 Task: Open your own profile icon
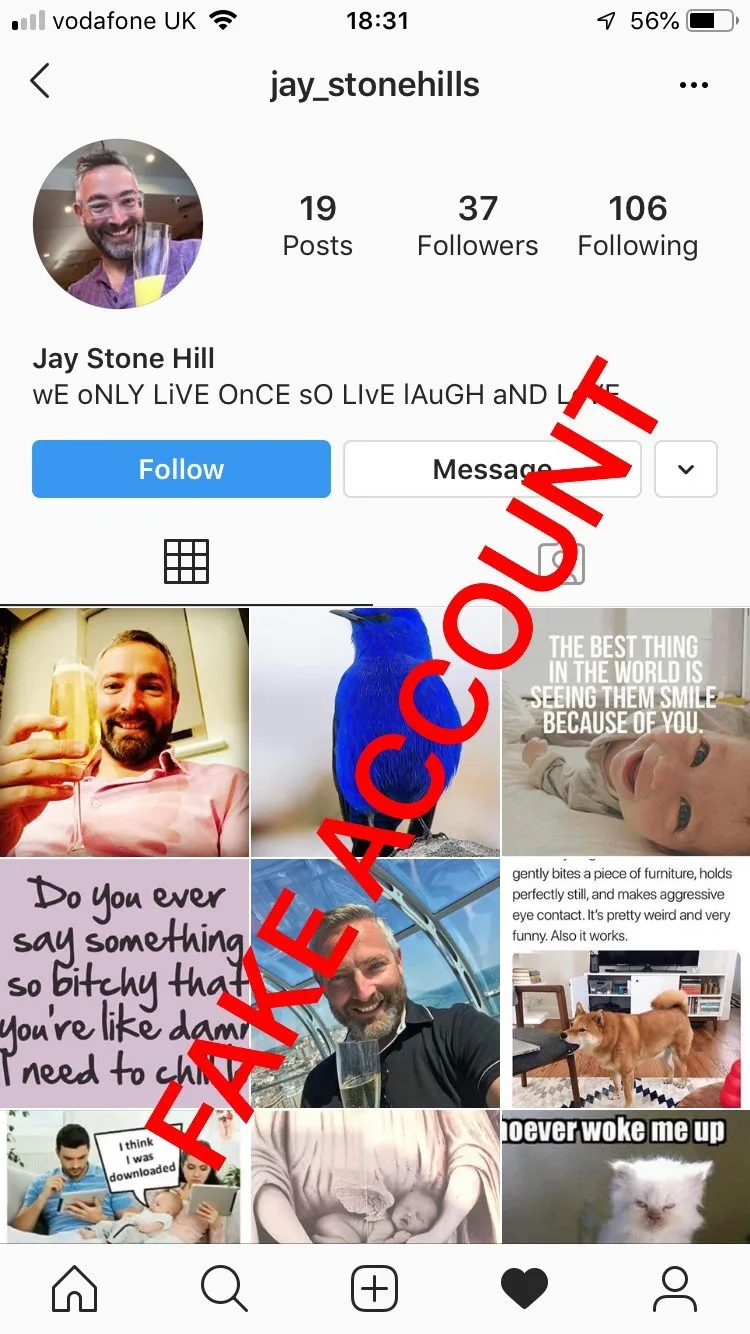pyautogui.click(x=675, y=1289)
